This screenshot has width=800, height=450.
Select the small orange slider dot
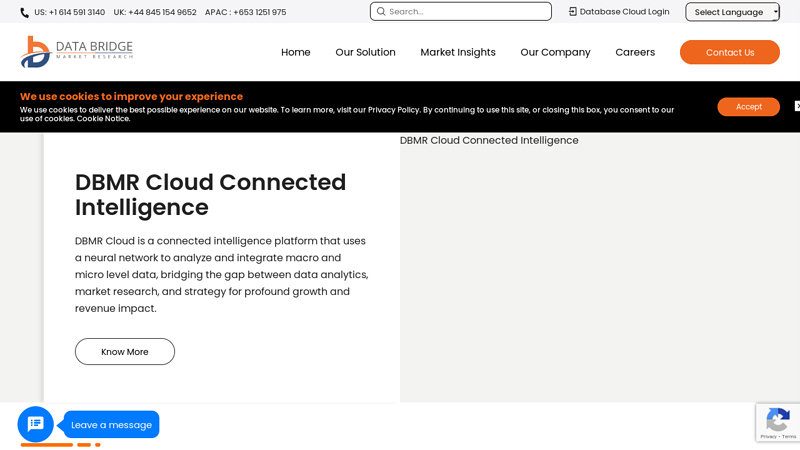pyautogui.click(x=97, y=445)
